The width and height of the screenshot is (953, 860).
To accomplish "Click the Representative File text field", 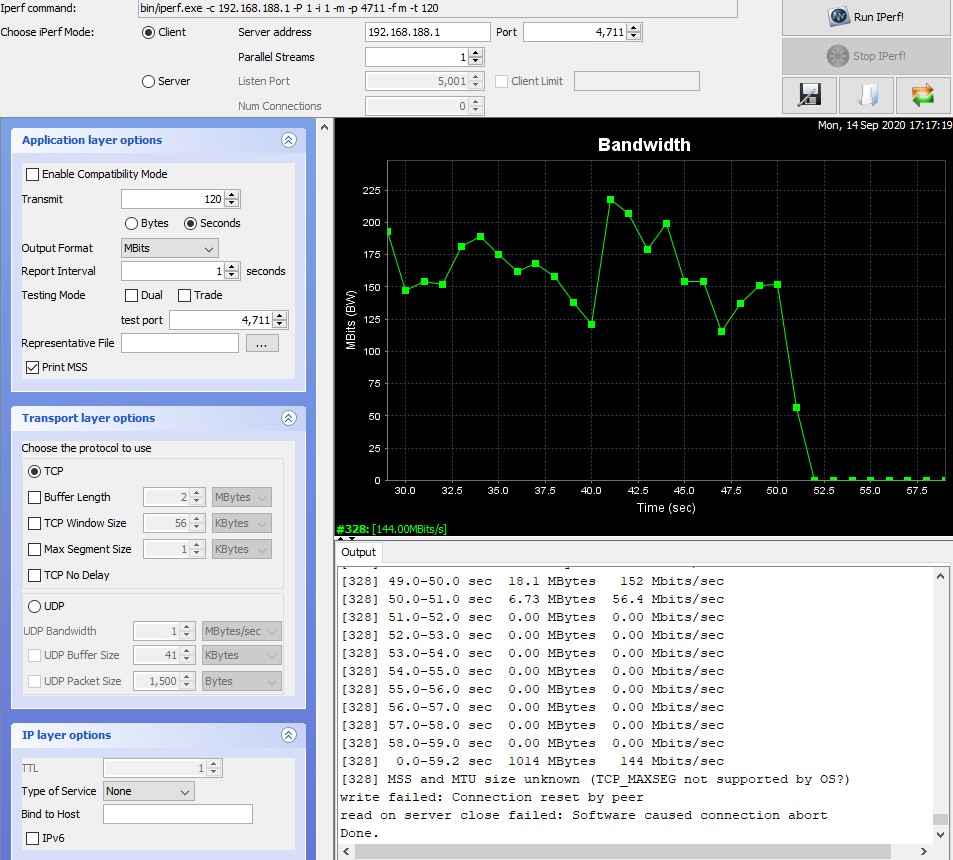I will pos(180,343).
